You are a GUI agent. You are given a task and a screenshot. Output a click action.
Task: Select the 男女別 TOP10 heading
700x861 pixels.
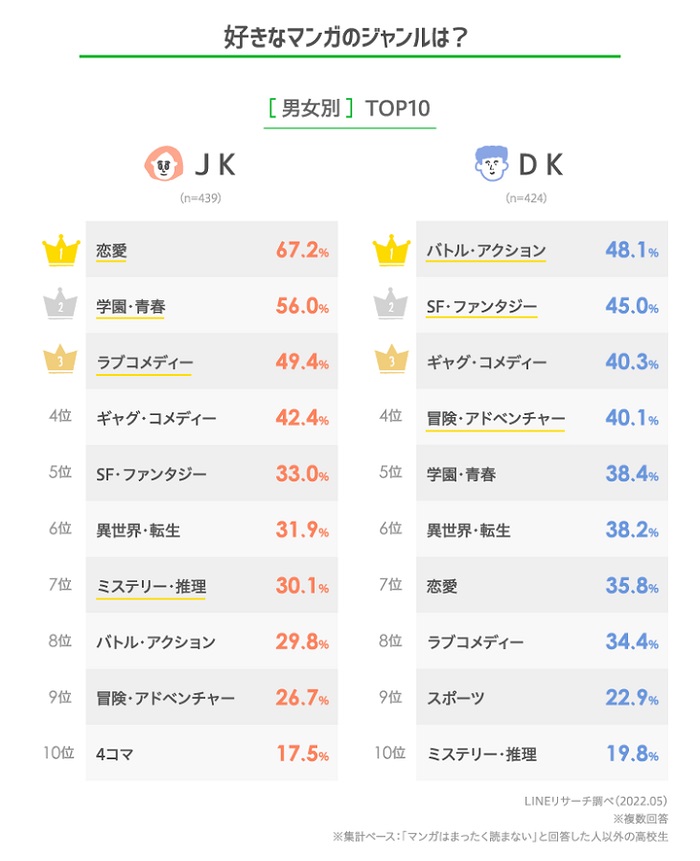click(349, 107)
